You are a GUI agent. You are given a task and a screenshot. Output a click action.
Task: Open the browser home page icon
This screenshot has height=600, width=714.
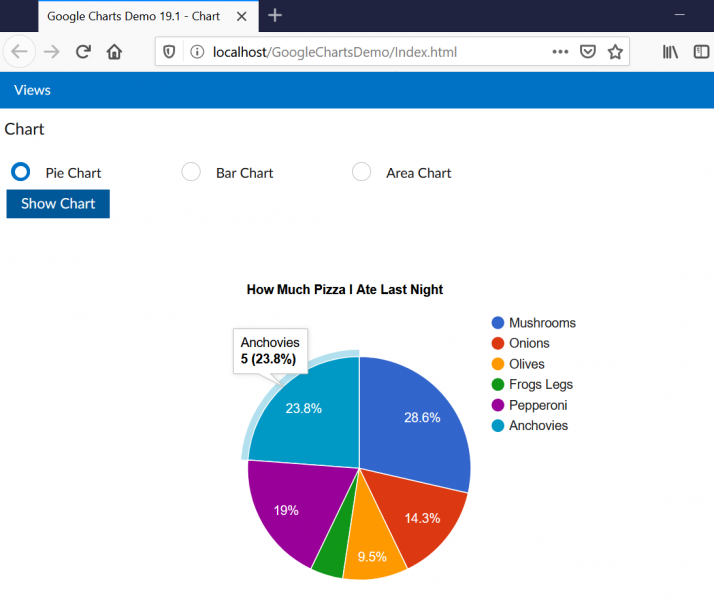click(114, 52)
